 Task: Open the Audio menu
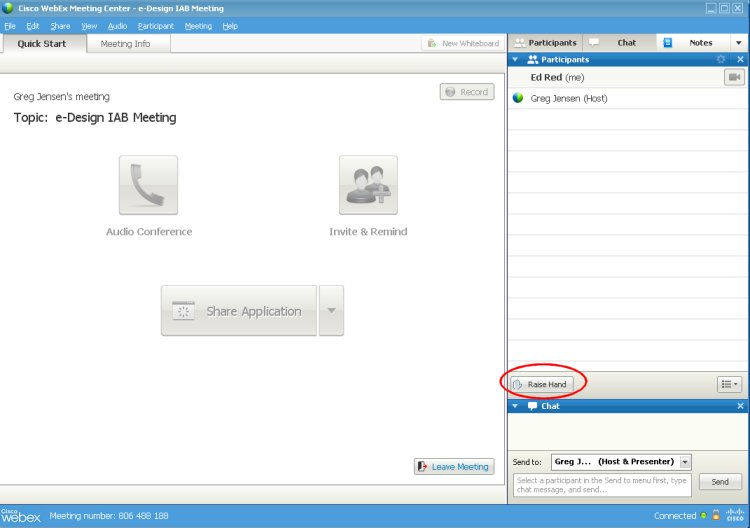click(117, 26)
